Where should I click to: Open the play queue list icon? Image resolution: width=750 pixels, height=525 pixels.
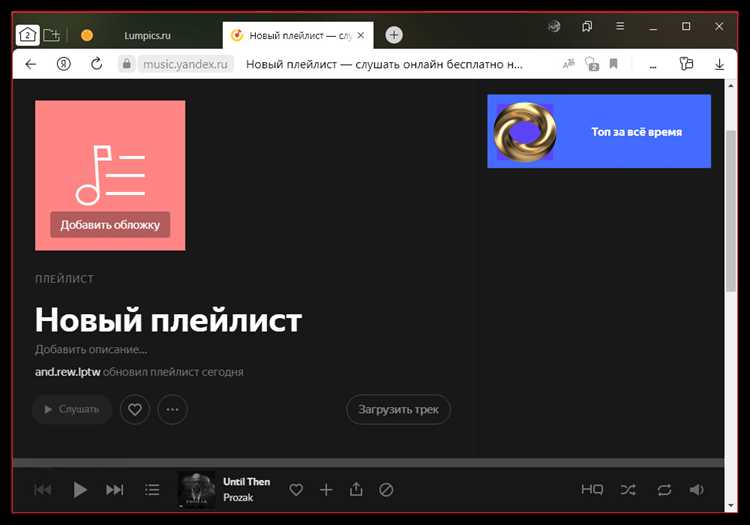coord(152,490)
